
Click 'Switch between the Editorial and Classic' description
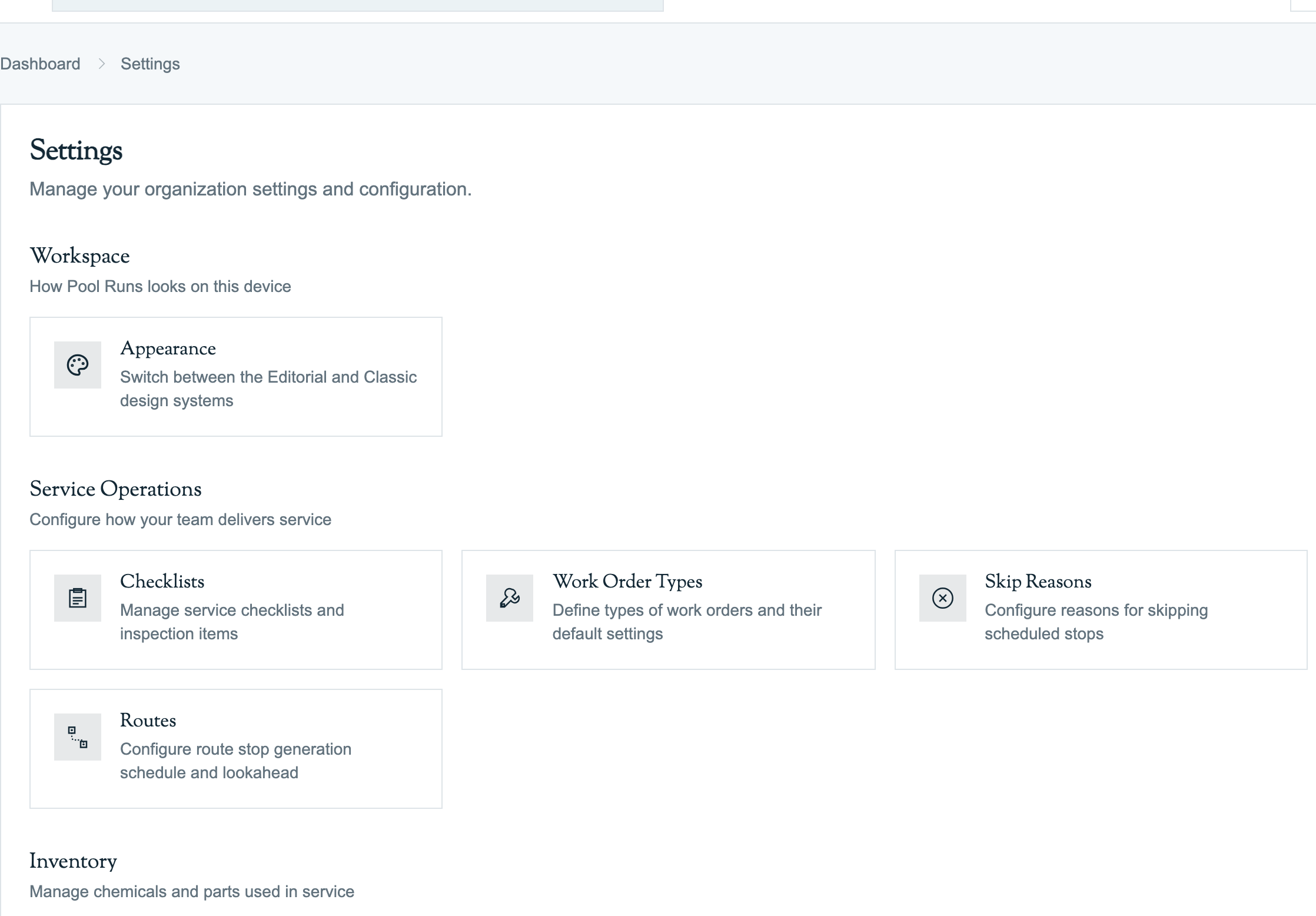click(268, 389)
